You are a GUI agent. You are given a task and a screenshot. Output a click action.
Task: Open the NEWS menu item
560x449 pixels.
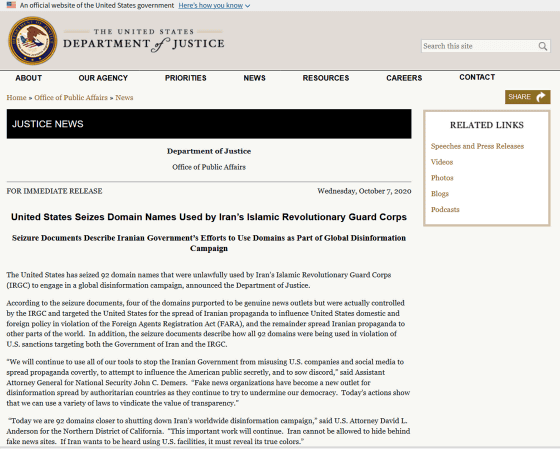click(254, 78)
